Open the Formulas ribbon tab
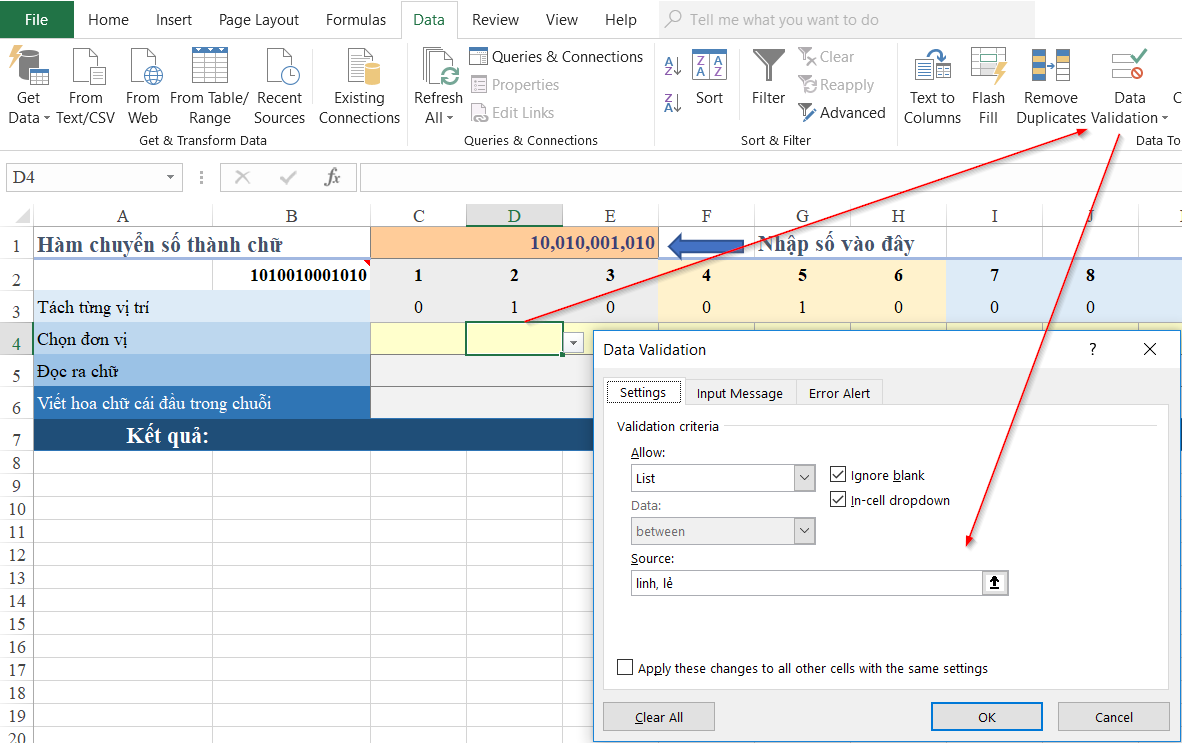The image size is (1182, 743). 356,19
